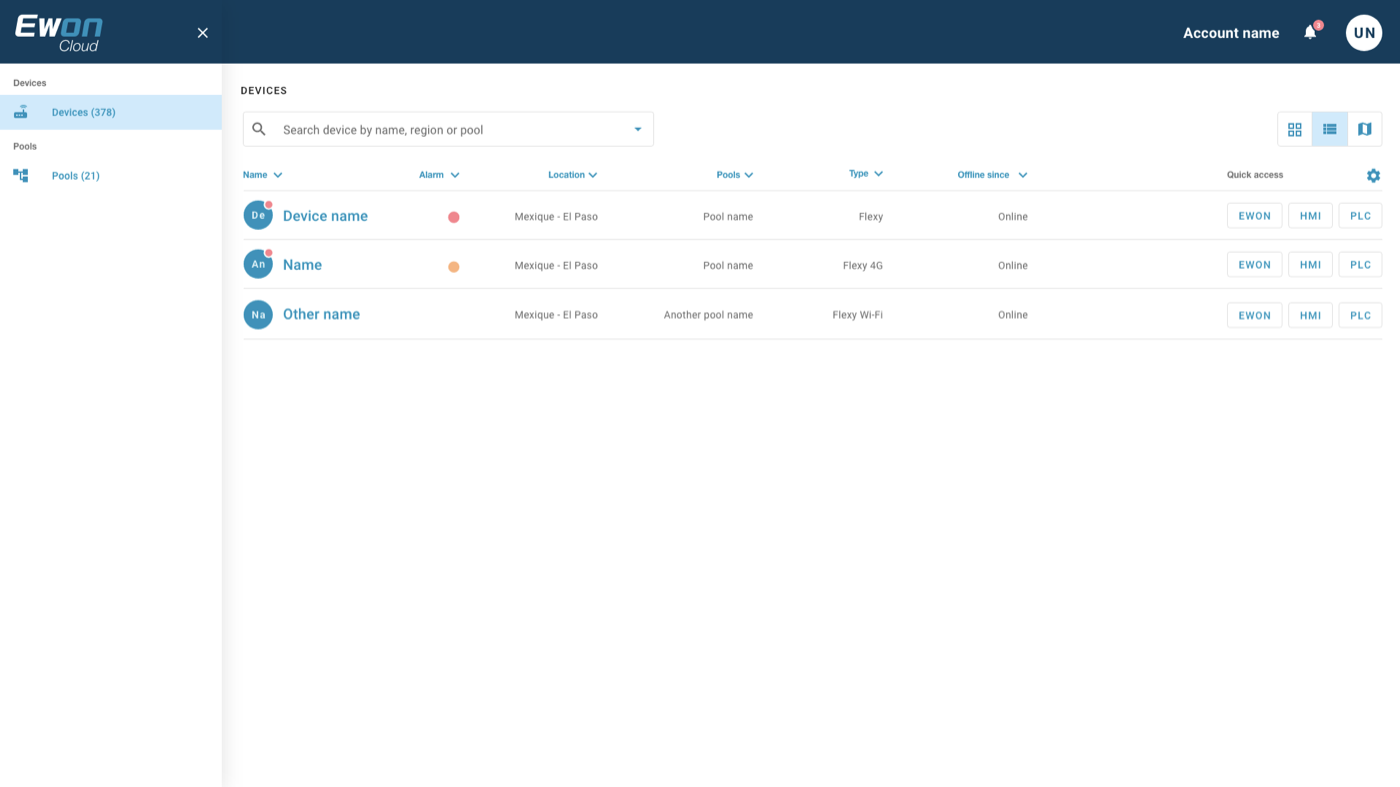Switch to grid view
Screen dimensions: 1400x787
[x=1295, y=129]
